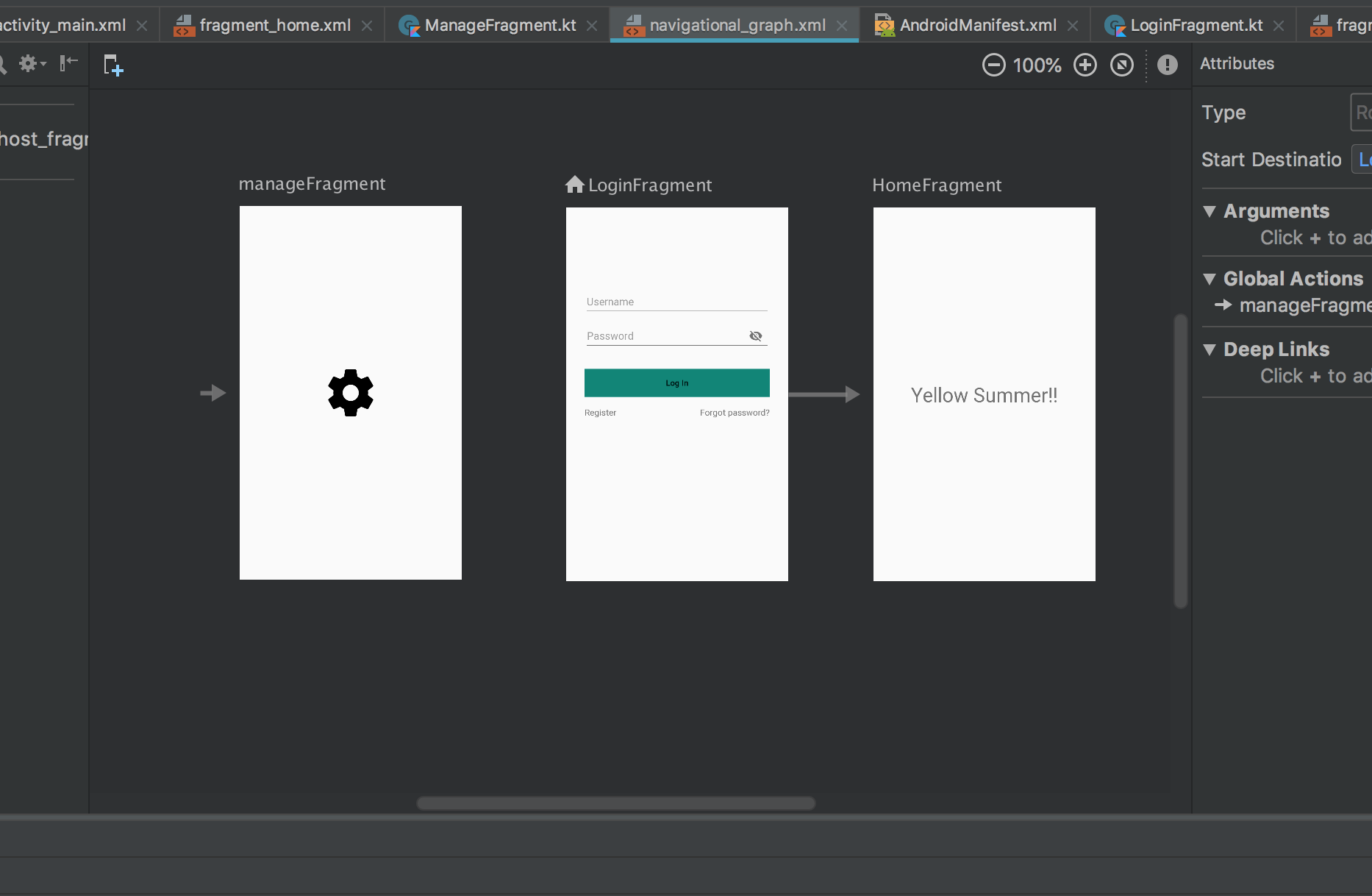
Task: Toggle the password visibility eye icon
Action: click(x=756, y=335)
